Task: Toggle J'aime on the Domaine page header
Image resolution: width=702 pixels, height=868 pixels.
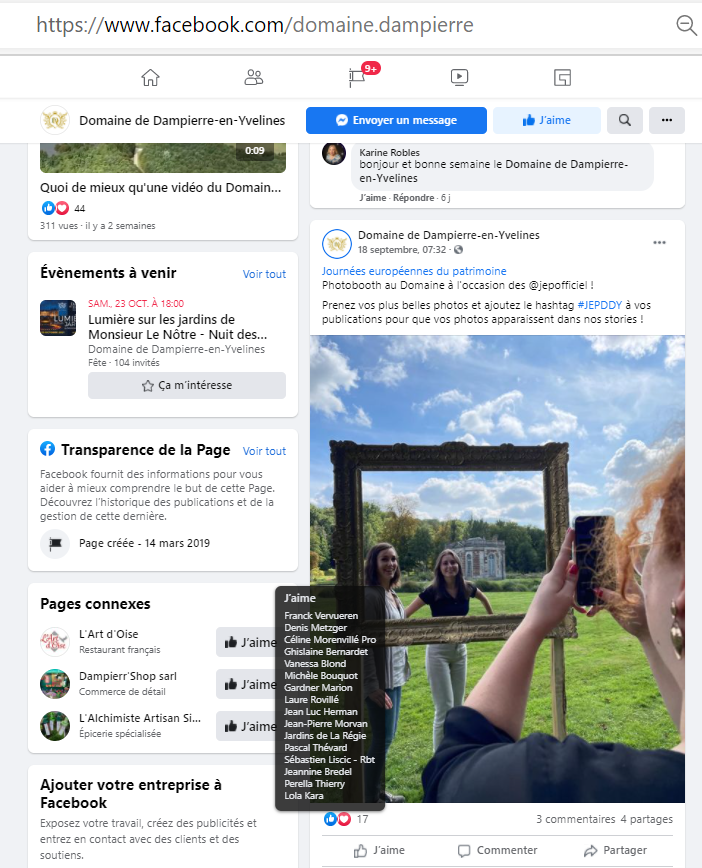Action: tap(546, 120)
